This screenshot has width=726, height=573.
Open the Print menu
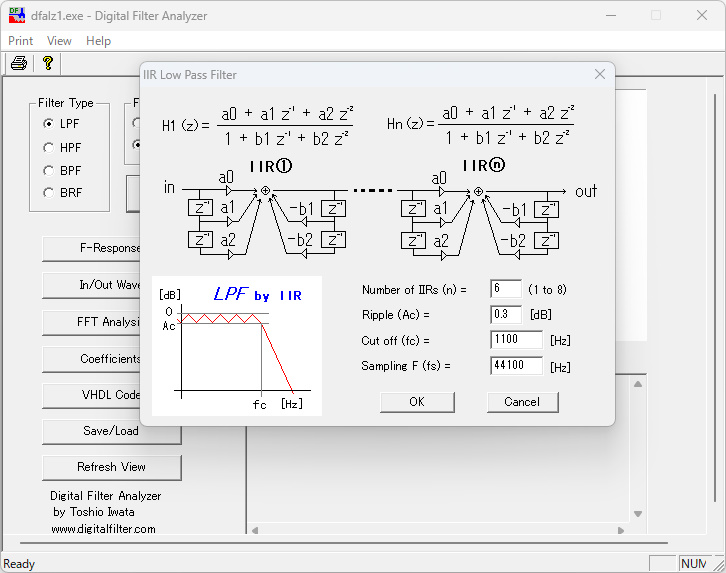pyautogui.click(x=20, y=41)
